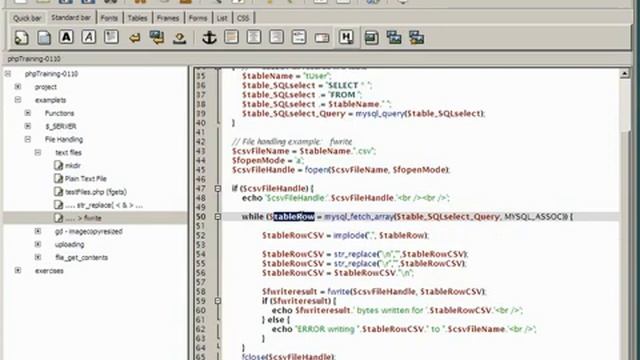Expand the uploading node
This screenshot has width=640, height=360.
coord(38,244)
